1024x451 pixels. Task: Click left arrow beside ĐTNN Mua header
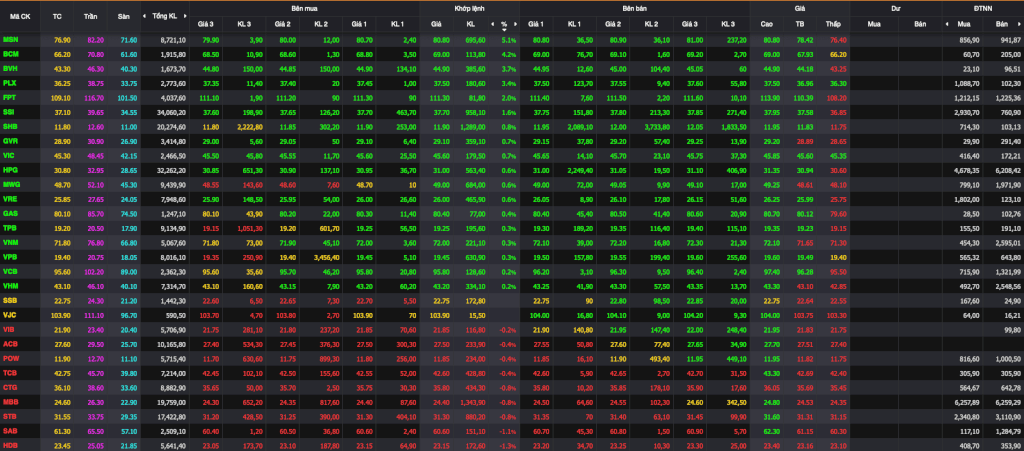[x=948, y=24]
